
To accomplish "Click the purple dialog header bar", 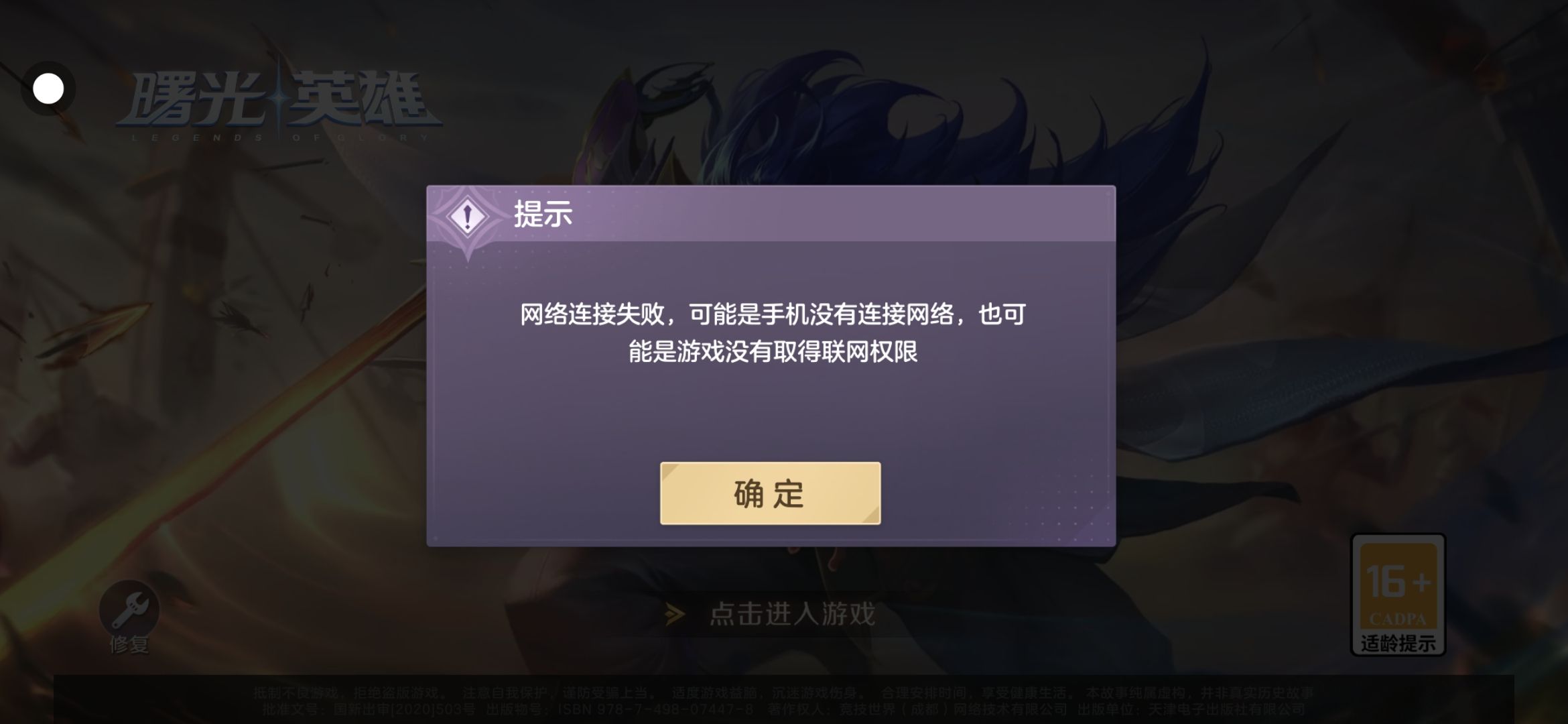I will 771,215.
